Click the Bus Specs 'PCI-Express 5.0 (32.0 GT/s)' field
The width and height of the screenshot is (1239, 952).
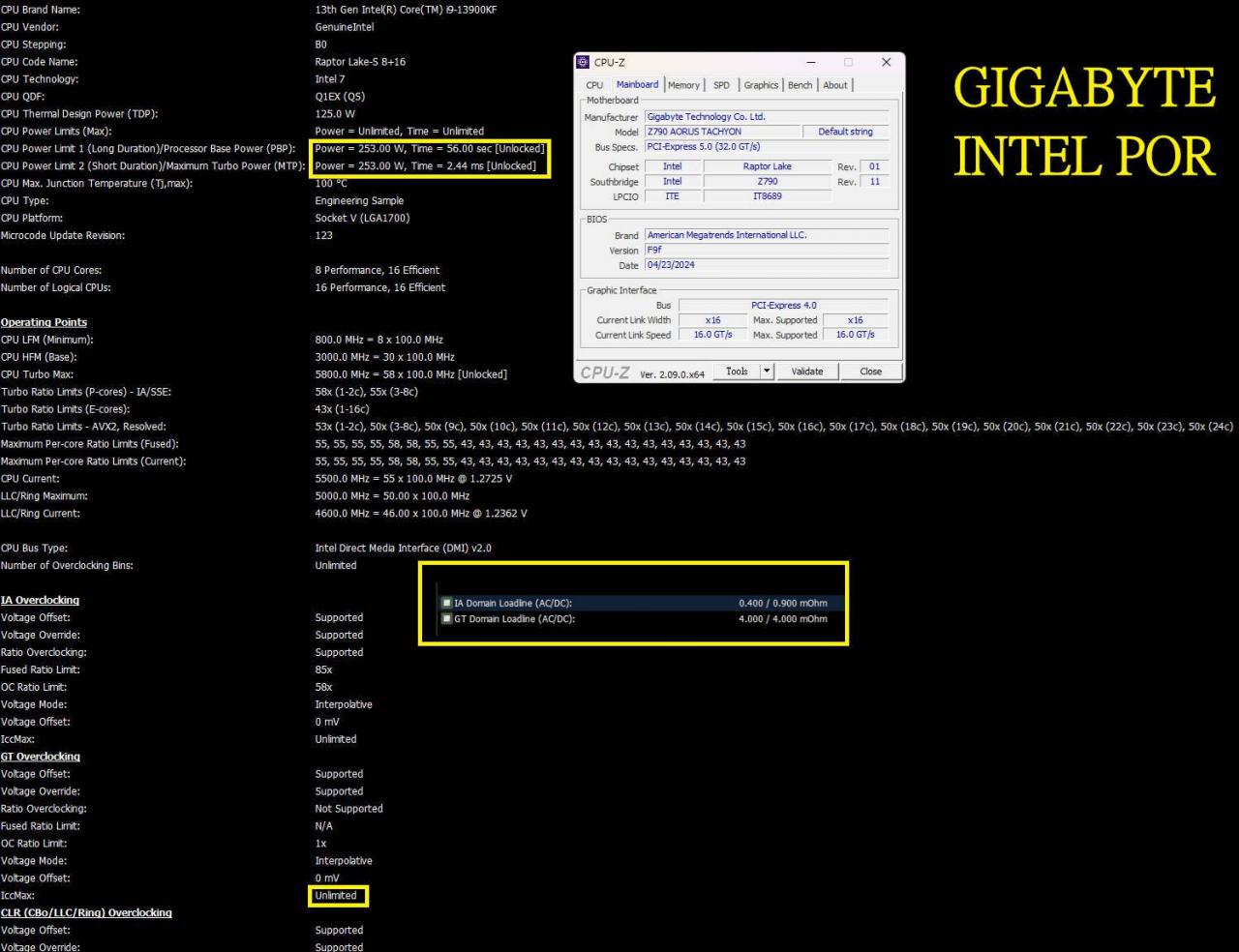coord(768,147)
